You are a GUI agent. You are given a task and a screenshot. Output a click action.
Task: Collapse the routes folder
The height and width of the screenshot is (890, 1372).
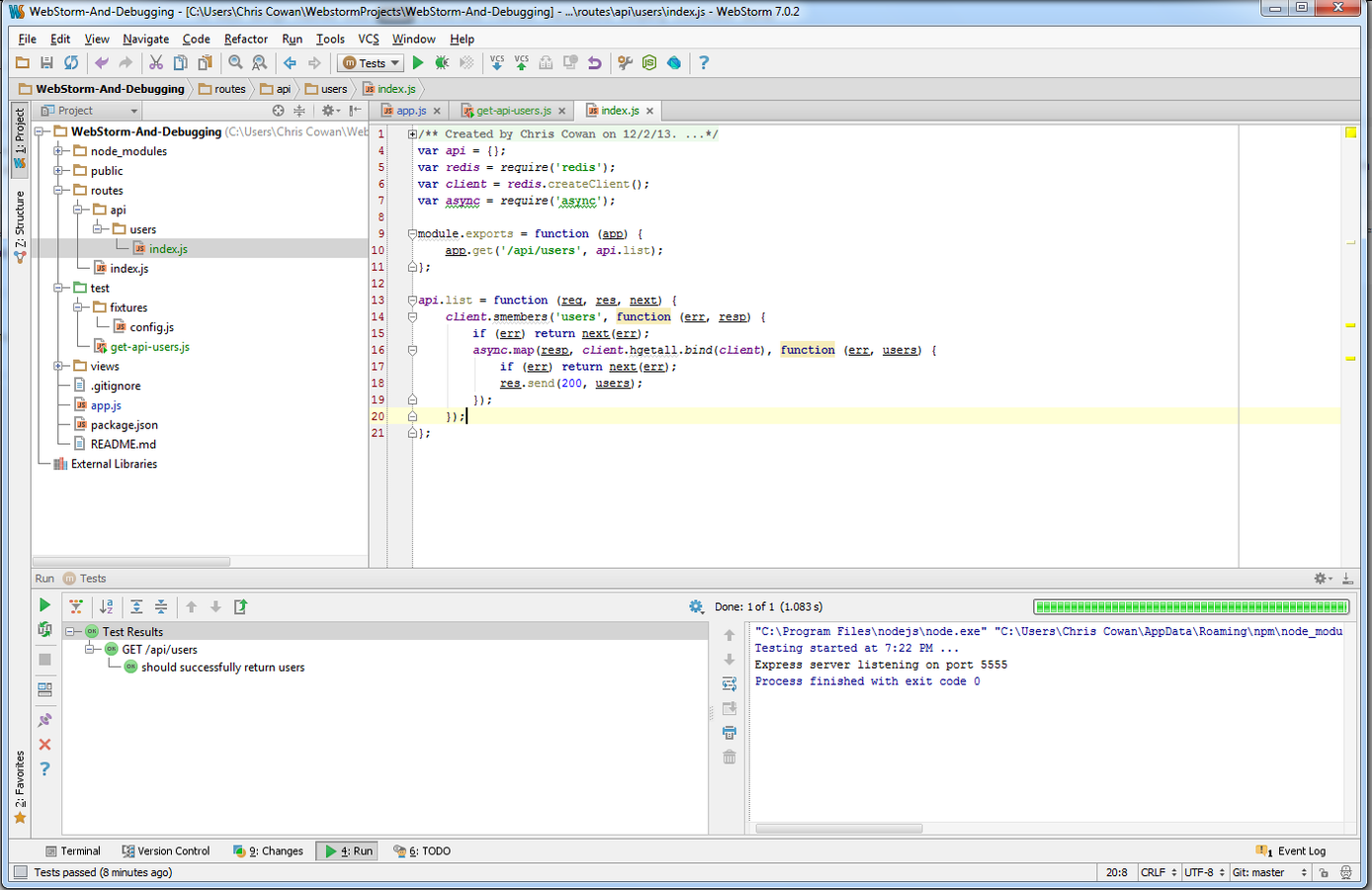[x=58, y=190]
